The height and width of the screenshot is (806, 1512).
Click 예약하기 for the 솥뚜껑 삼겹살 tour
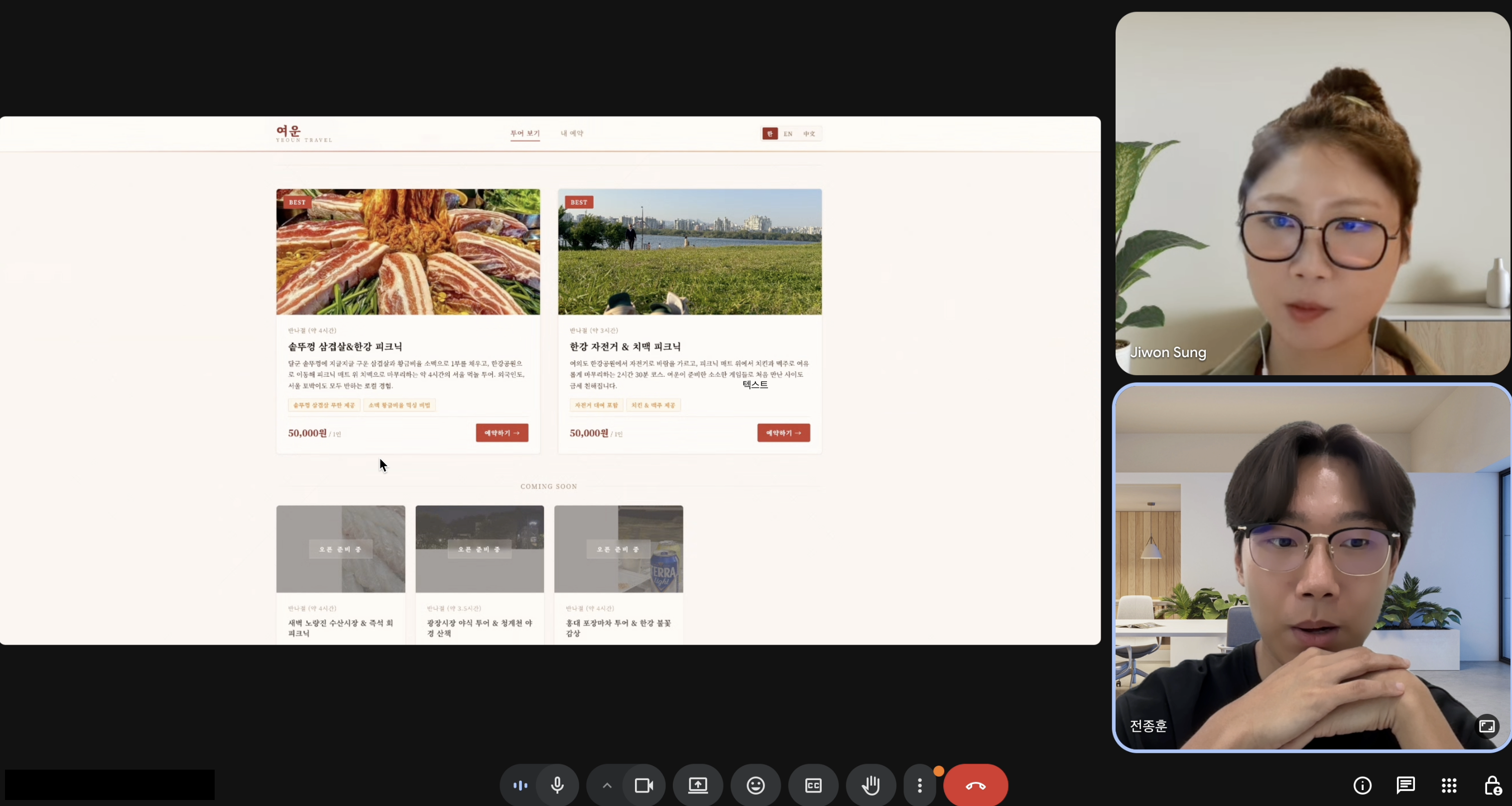click(502, 433)
